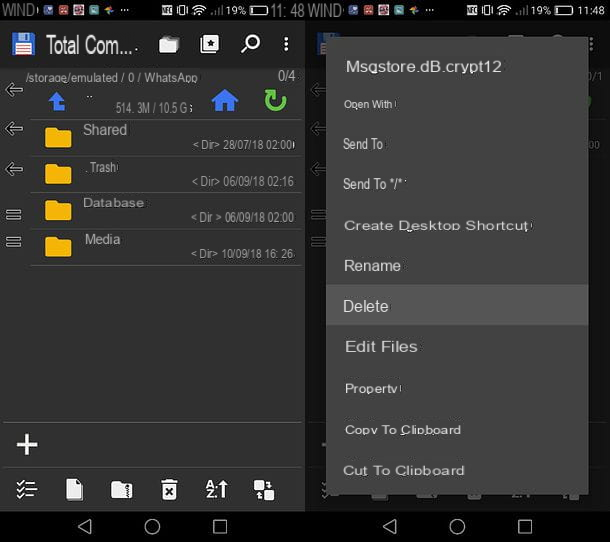Choose Send To (without */*) in the menu
This screenshot has width=610, height=542.
[457, 144]
